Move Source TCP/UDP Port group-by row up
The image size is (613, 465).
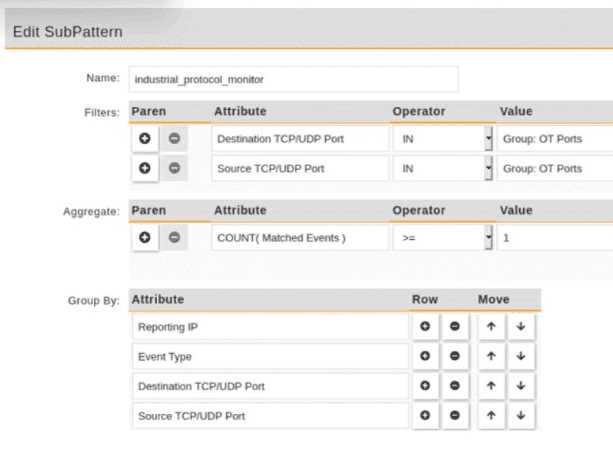[491, 414]
